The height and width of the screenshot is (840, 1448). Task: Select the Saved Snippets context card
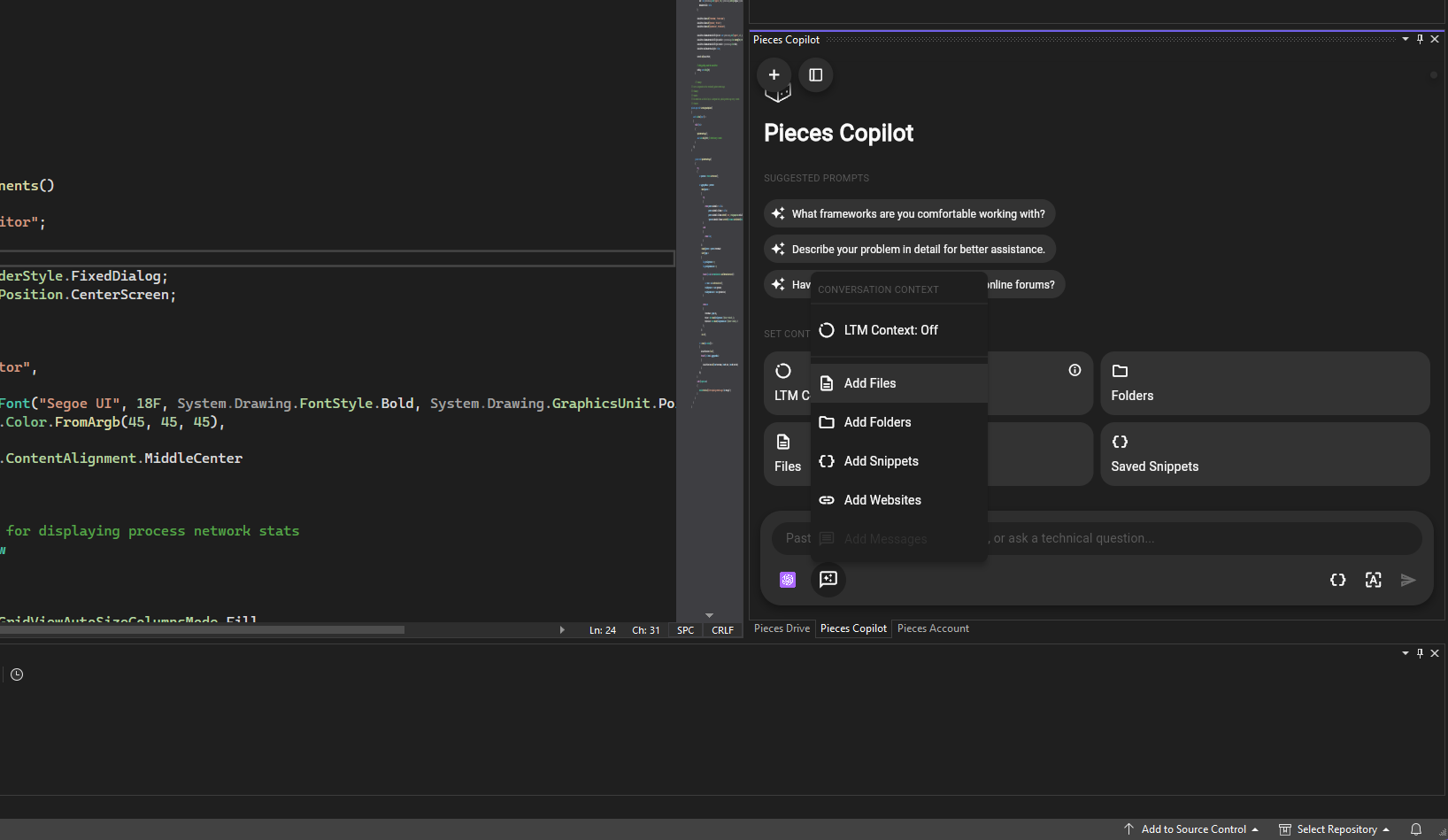(1265, 454)
